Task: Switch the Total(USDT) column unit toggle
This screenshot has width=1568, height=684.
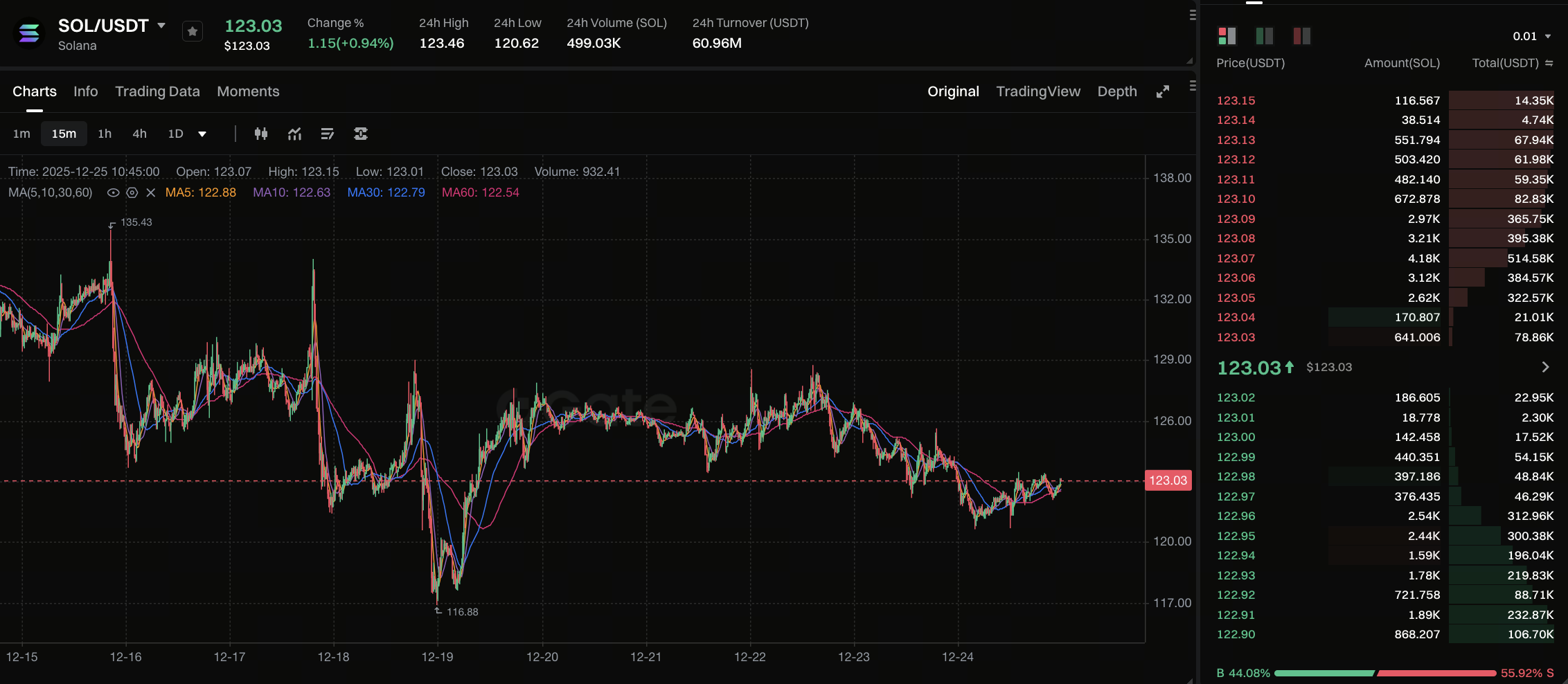Action: [1549, 63]
